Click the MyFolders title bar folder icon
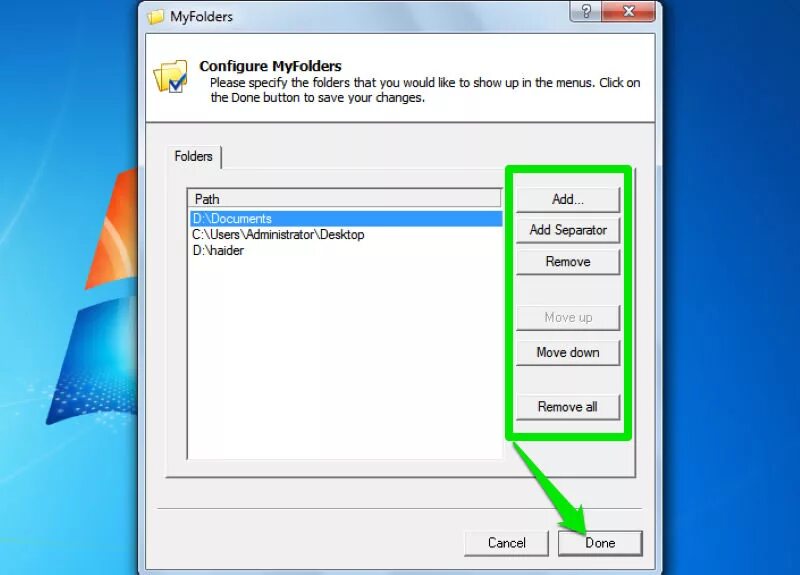 pyautogui.click(x=156, y=17)
